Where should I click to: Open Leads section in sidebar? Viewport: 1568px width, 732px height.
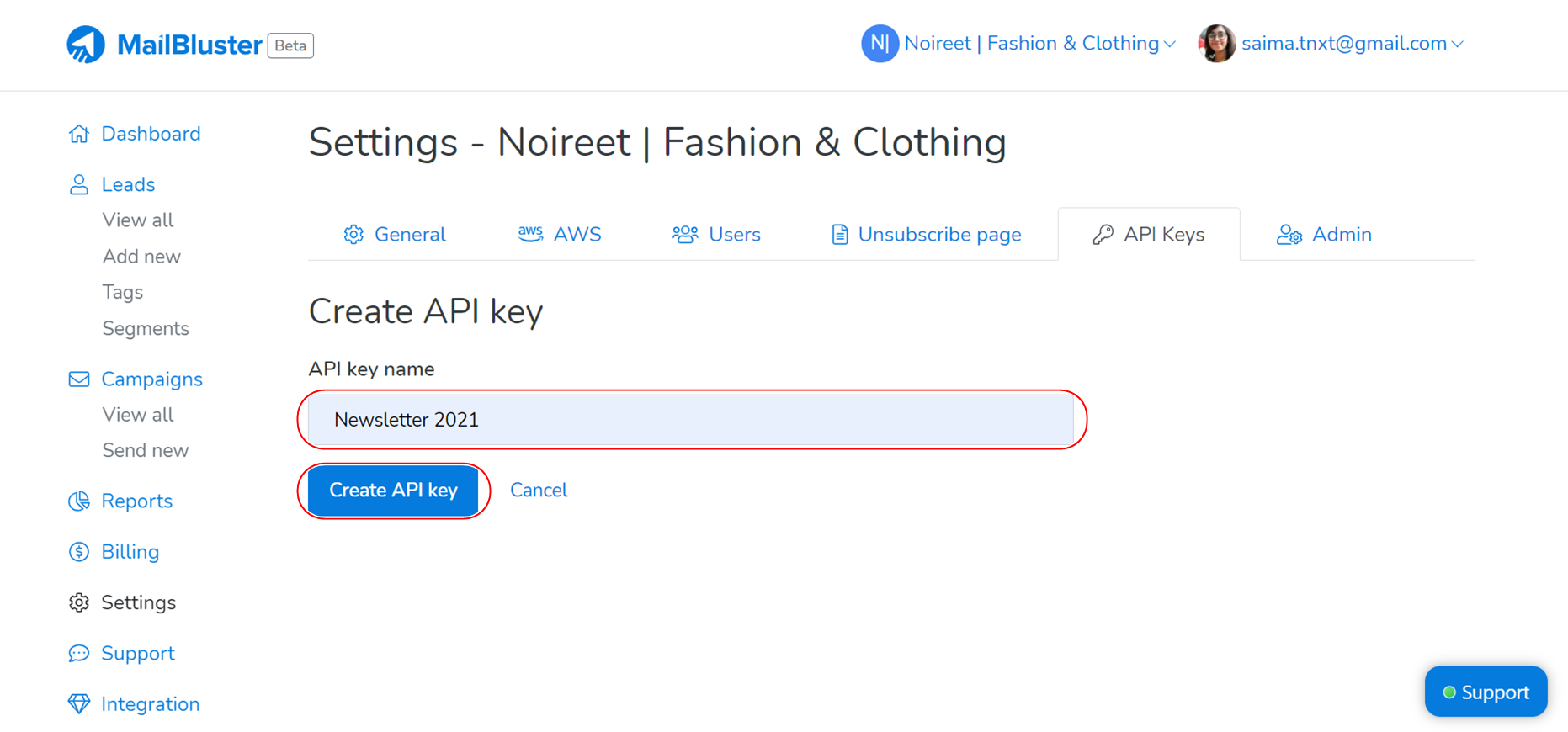(x=128, y=184)
